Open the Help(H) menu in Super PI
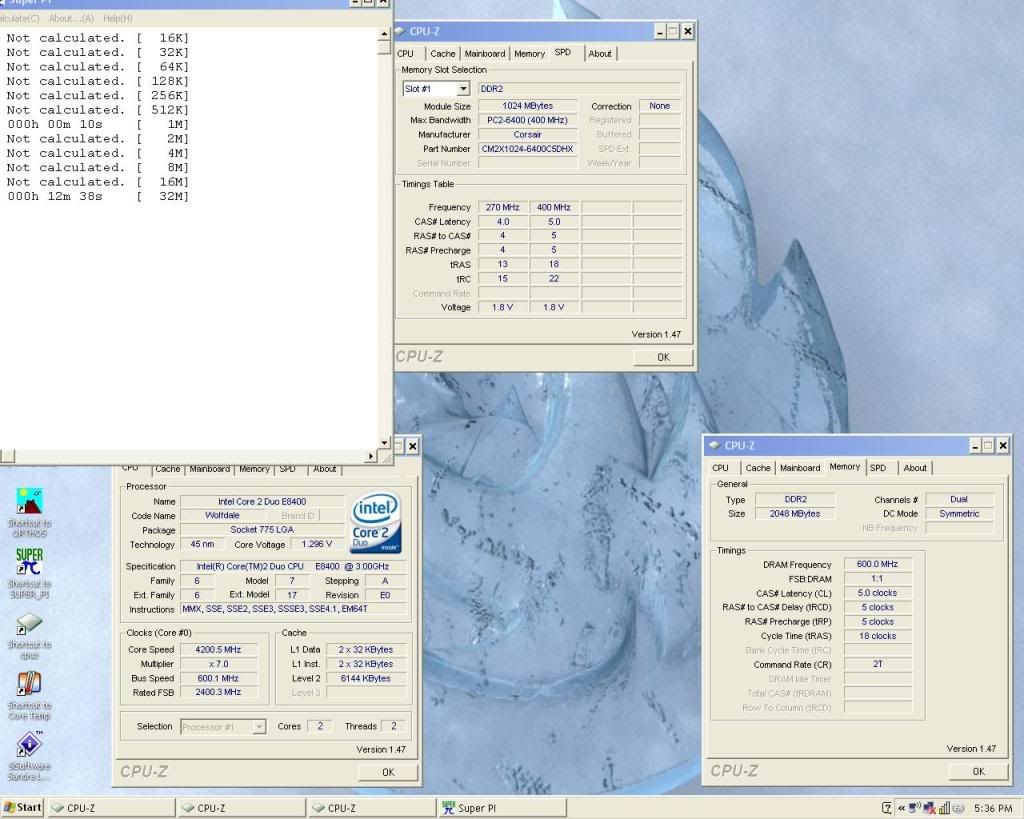1024x819 pixels. point(118,18)
